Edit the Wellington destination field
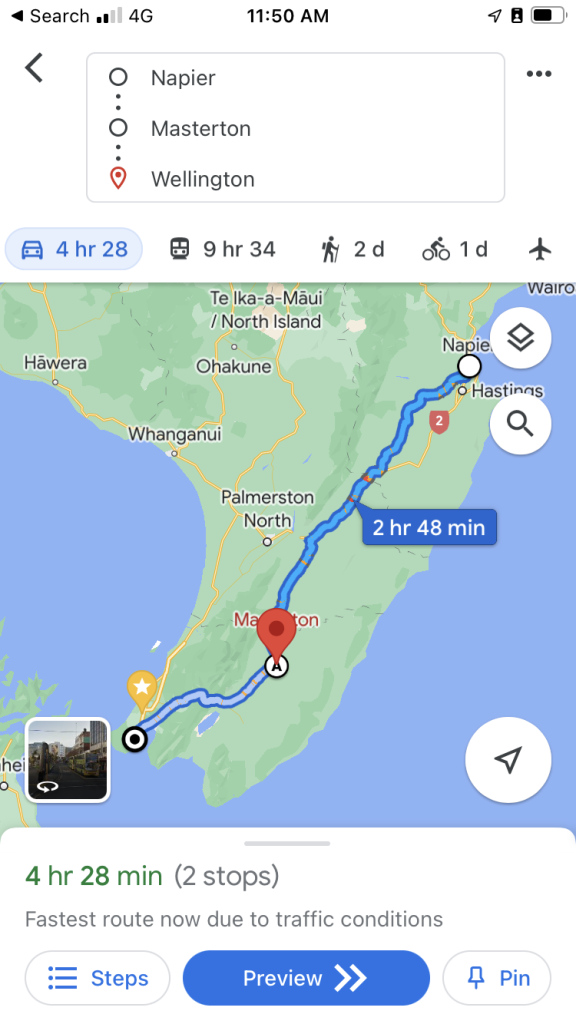The image size is (576, 1024). [x=295, y=179]
